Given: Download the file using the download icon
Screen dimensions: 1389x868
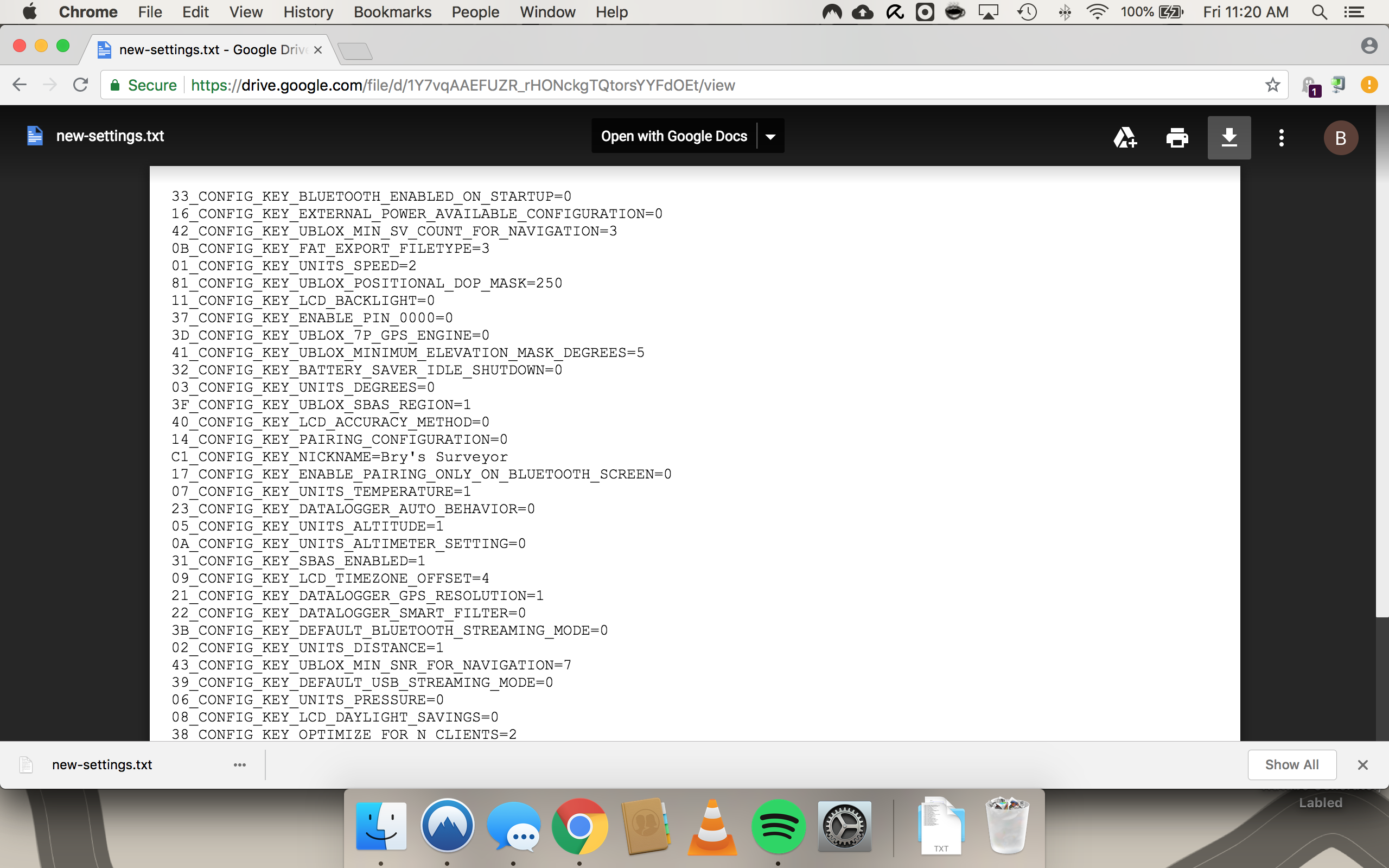Looking at the screenshot, I should (1229, 138).
